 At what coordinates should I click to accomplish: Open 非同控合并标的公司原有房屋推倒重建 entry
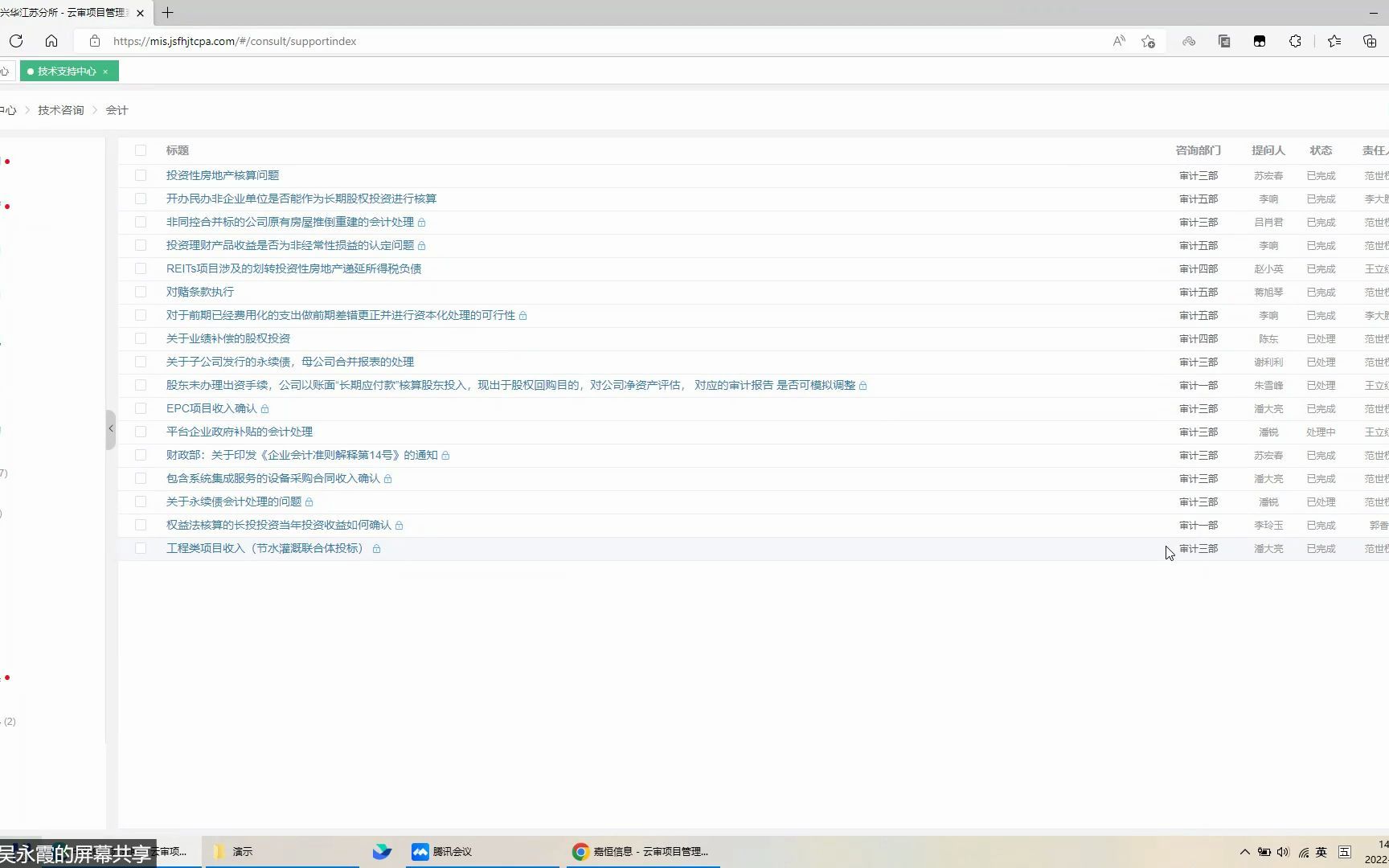(290, 222)
